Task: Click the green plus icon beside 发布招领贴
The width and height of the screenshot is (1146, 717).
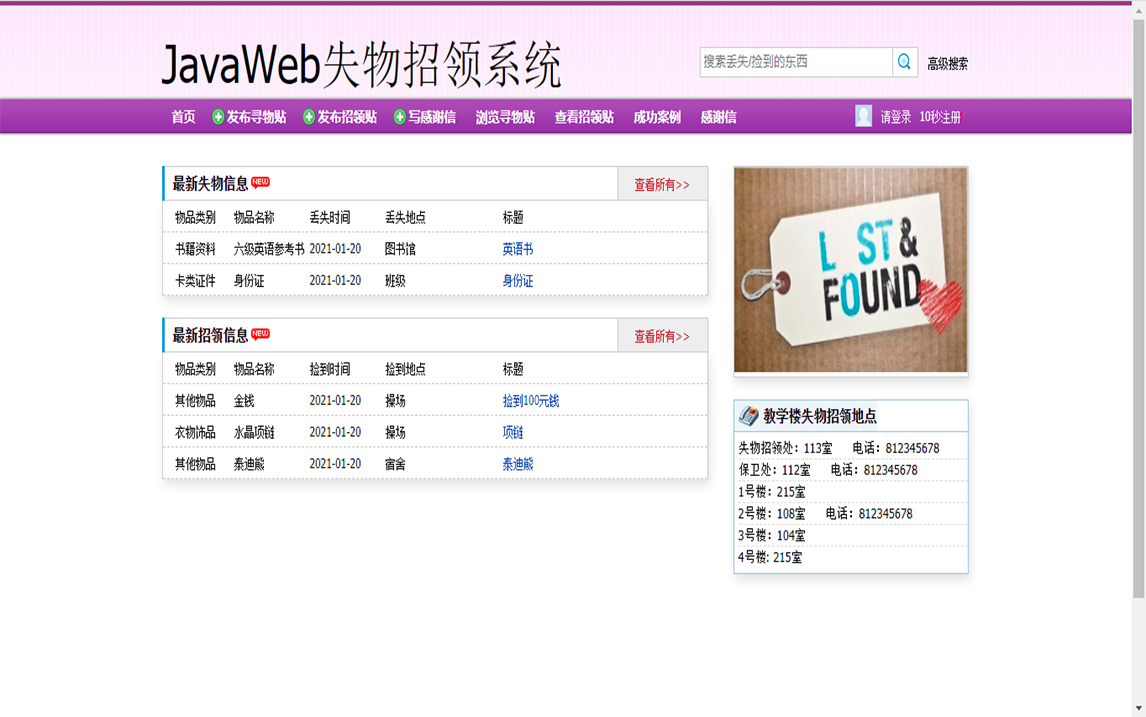Action: coord(308,117)
